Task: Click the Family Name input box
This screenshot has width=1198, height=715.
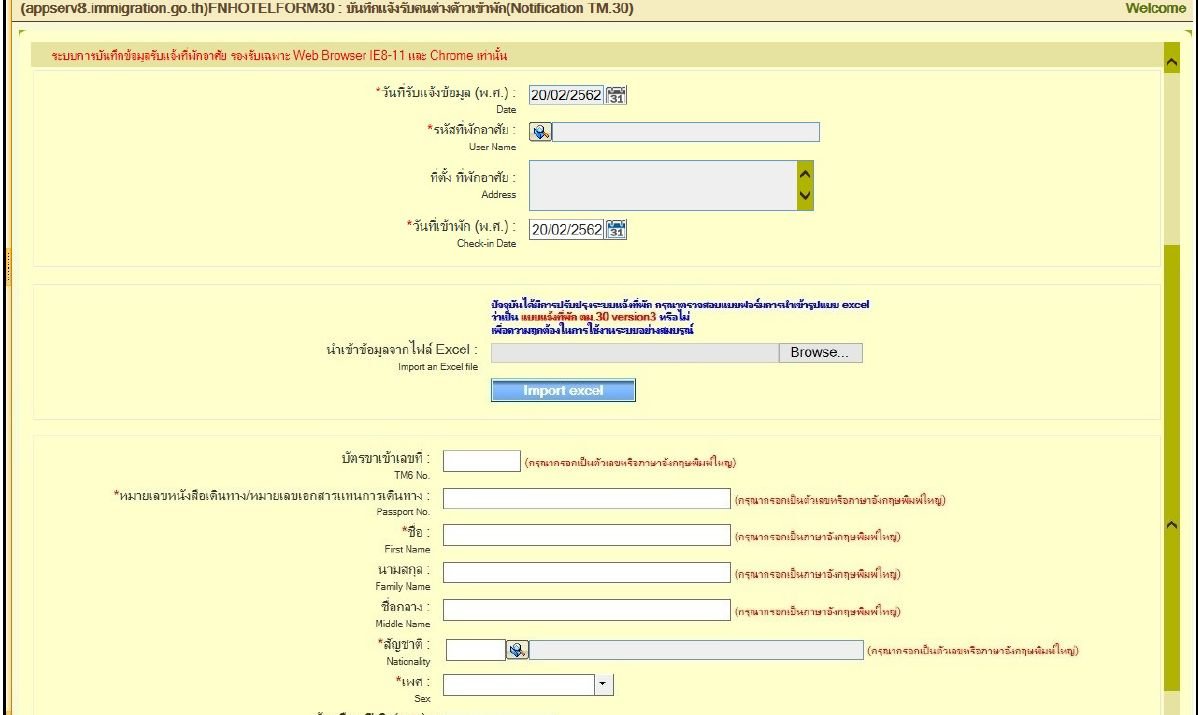Action: [587, 573]
